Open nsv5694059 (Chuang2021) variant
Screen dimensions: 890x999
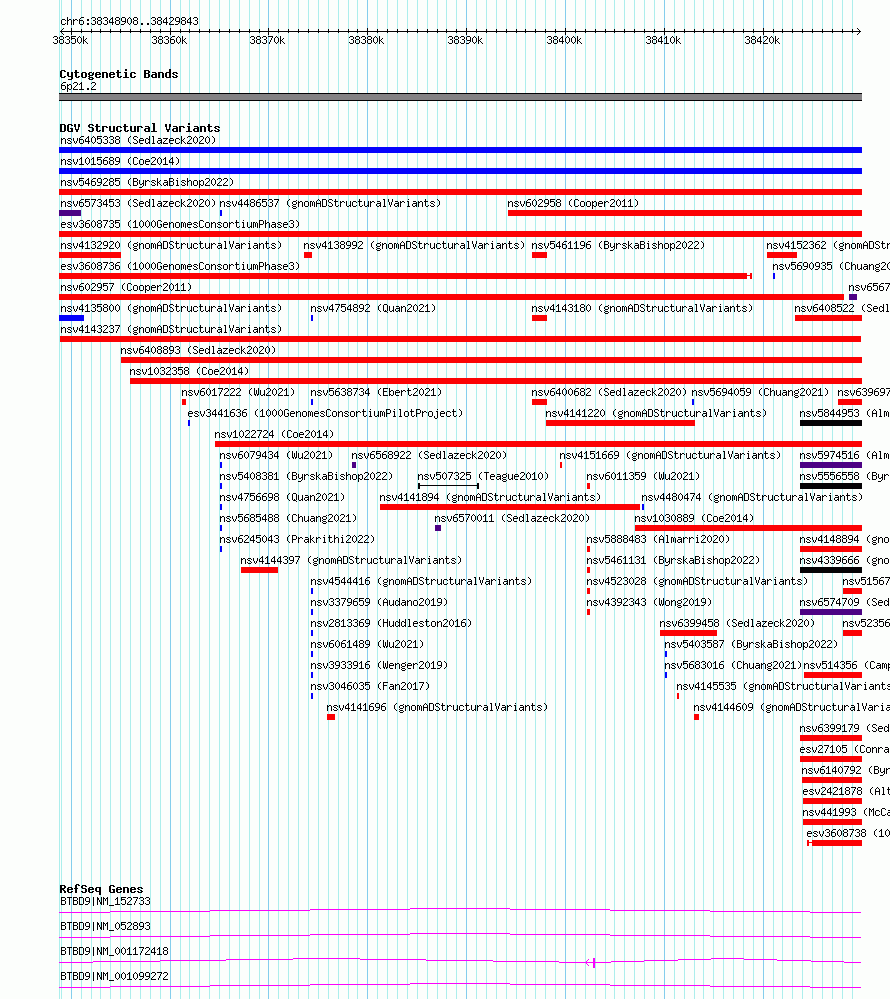click(x=760, y=392)
